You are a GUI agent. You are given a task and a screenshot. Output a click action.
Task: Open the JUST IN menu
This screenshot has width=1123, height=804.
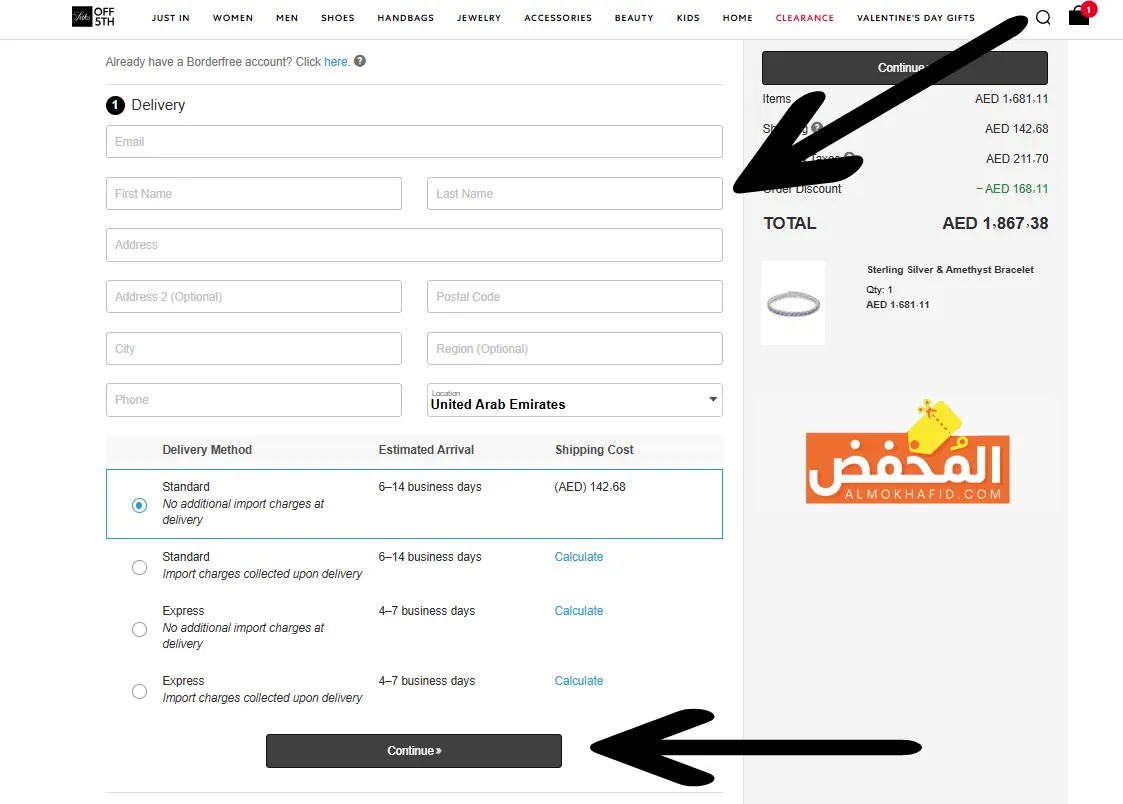pos(170,18)
